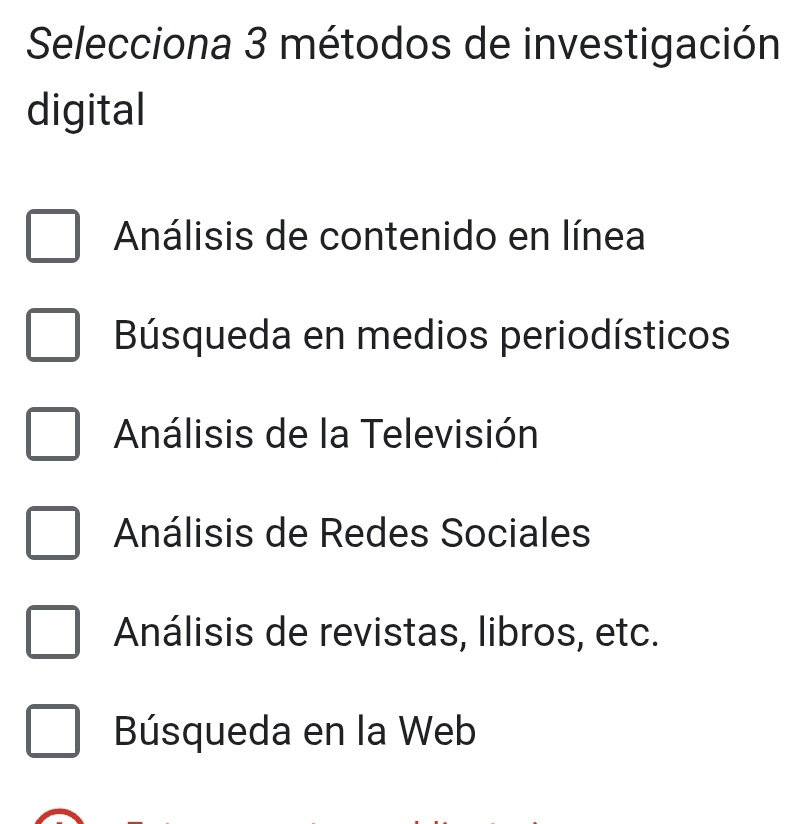Click the red required-question error message
The image size is (796, 824).
pyautogui.click(x=330, y=819)
